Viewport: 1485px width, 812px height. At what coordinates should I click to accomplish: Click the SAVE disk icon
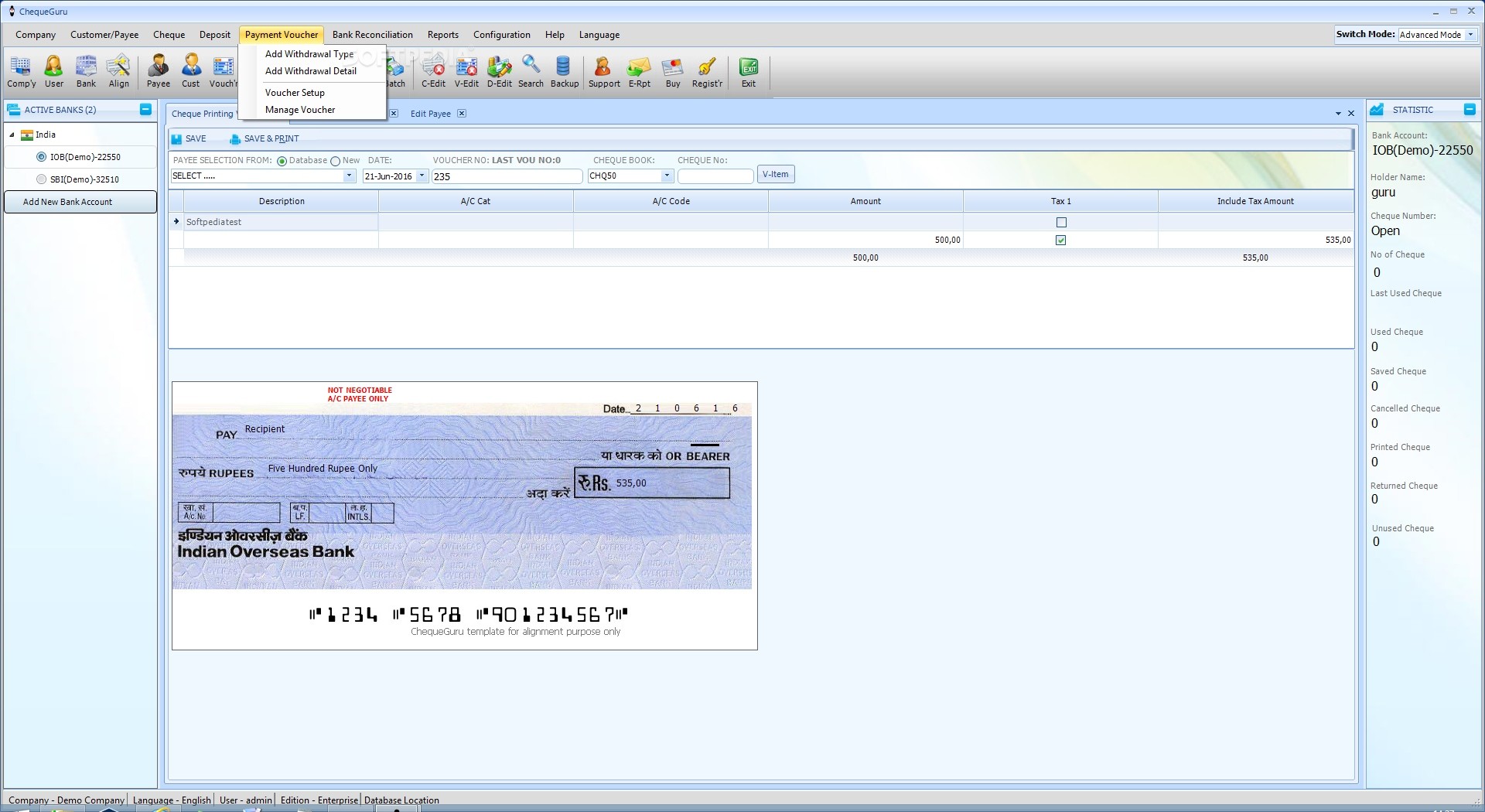[x=176, y=139]
